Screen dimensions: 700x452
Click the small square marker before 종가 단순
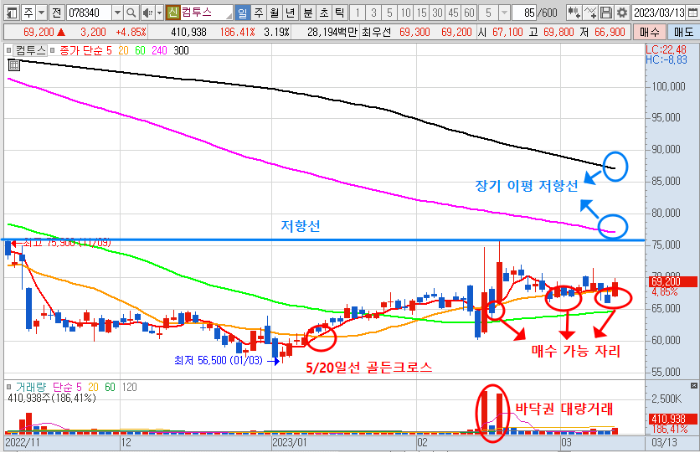[52, 50]
